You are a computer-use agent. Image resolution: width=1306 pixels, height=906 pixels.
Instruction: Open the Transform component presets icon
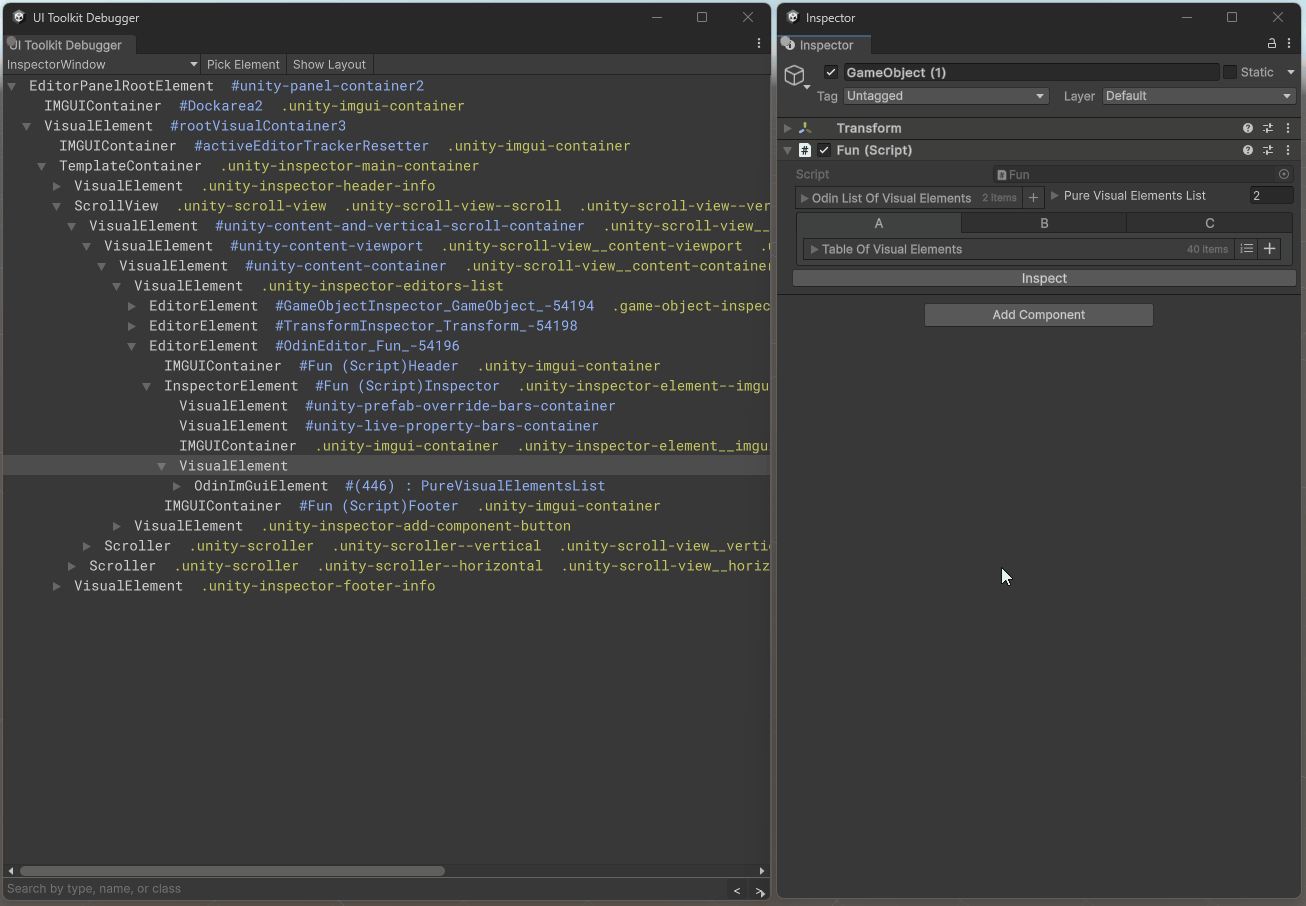1268,128
